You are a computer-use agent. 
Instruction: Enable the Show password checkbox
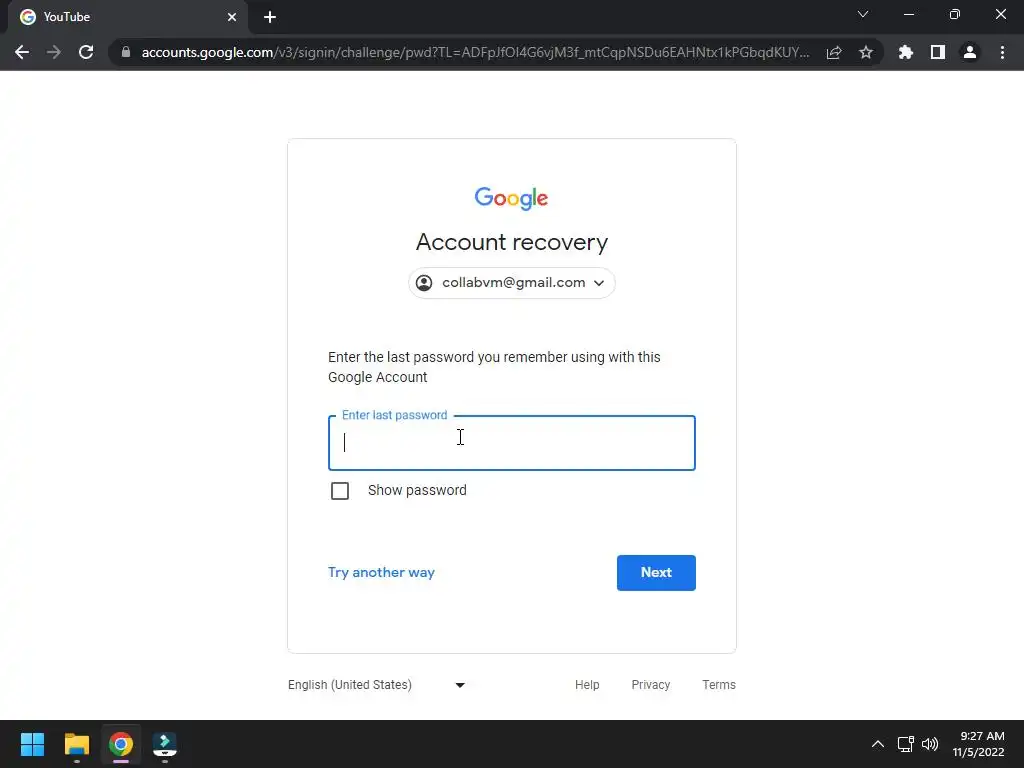pyautogui.click(x=340, y=490)
